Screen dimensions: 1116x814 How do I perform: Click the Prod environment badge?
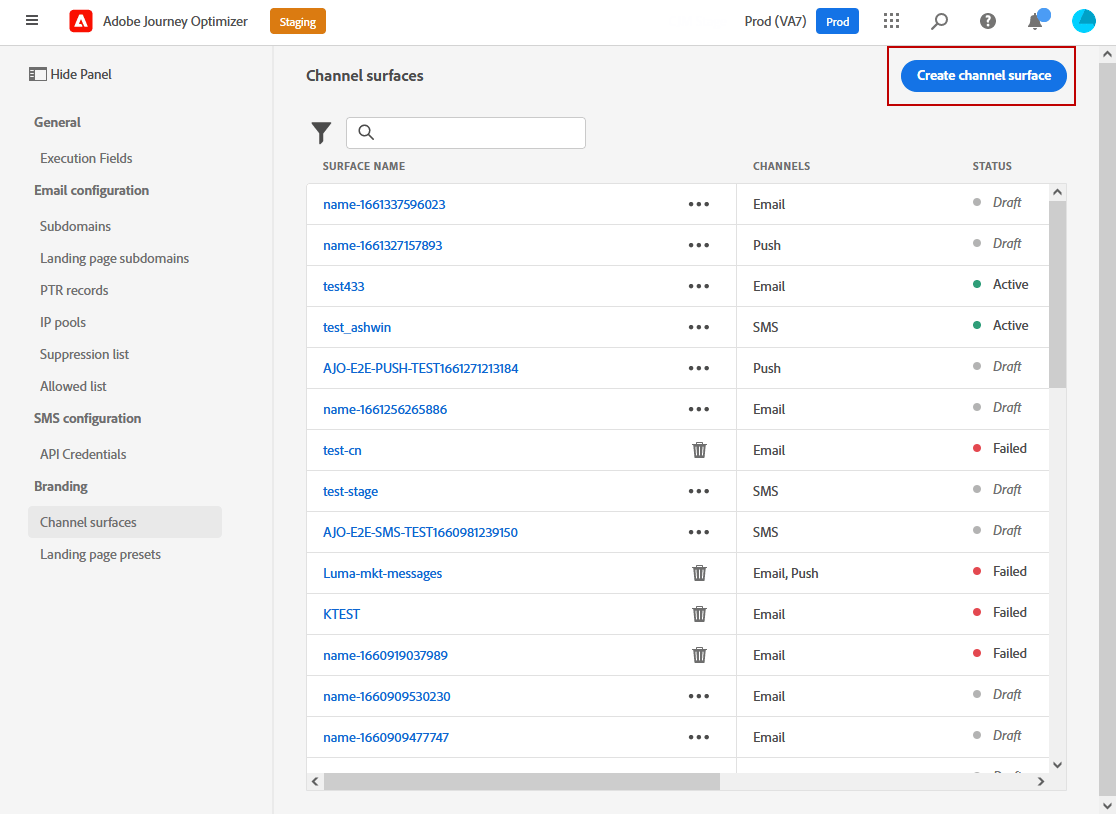pyautogui.click(x=837, y=20)
